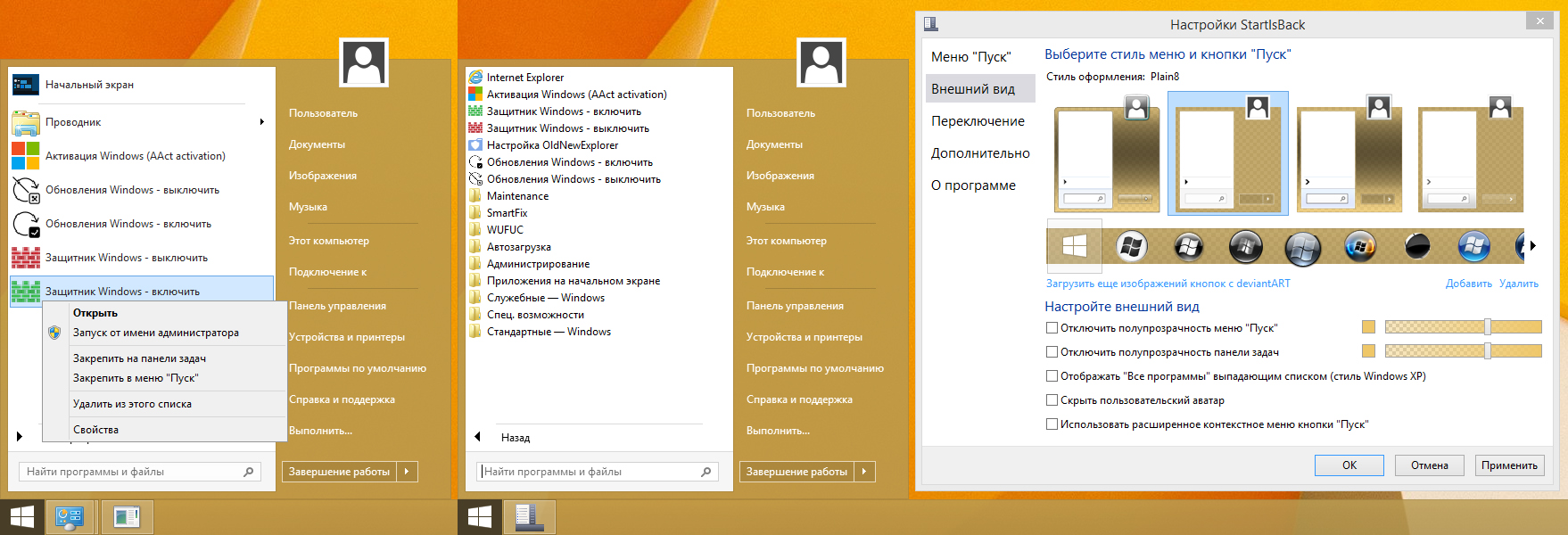Click the user avatar above the first Start menu
Screen dimensions: 1568x535
(x=364, y=62)
